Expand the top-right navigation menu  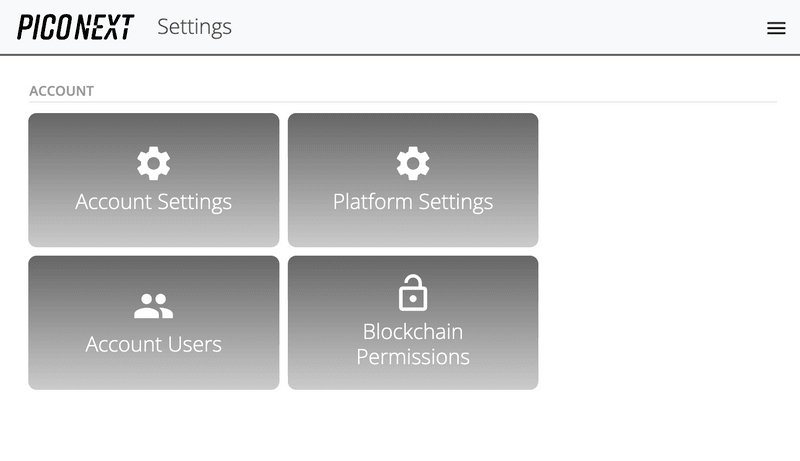pos(776,28)
